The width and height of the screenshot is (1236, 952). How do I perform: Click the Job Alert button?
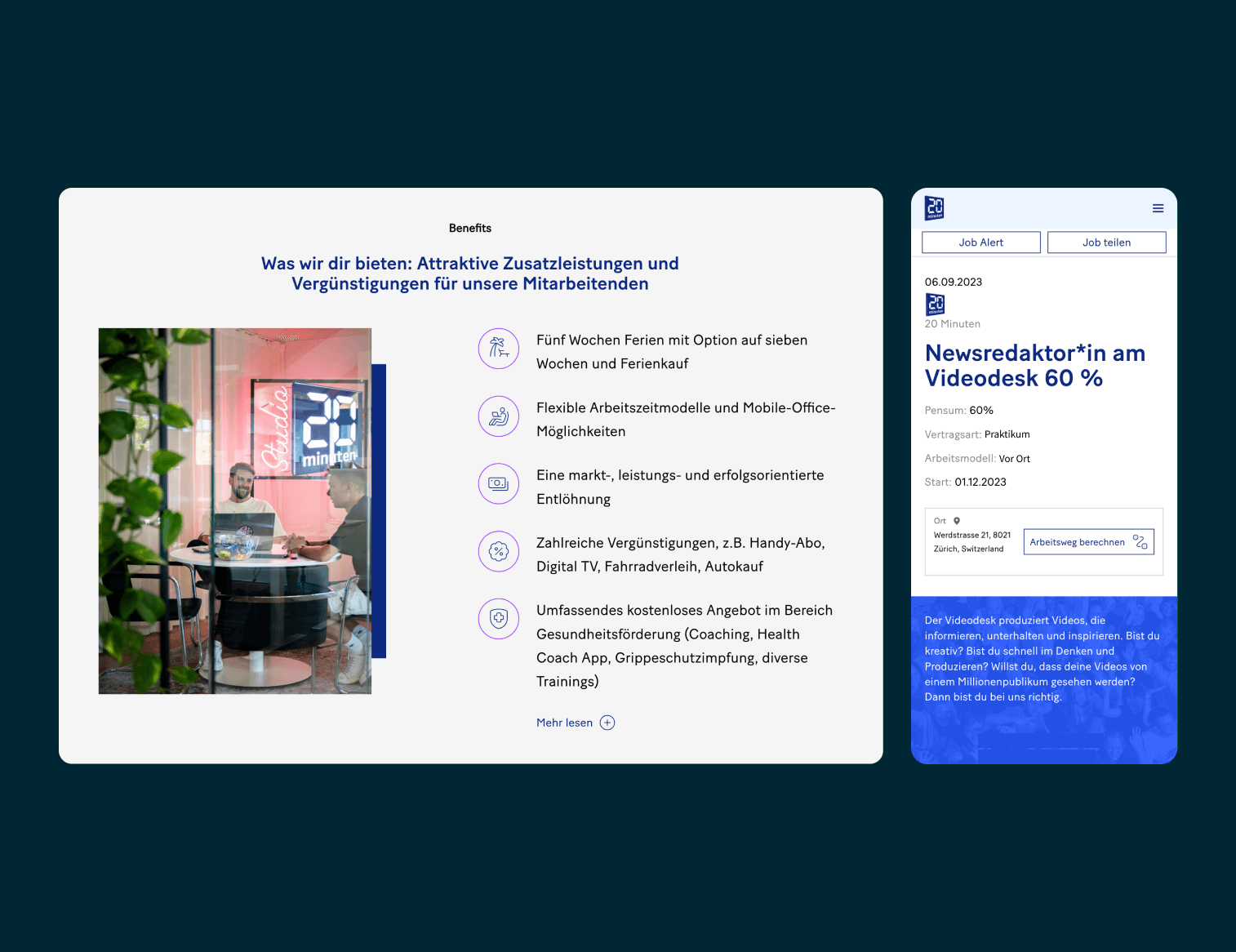click(x=980, y=242)
